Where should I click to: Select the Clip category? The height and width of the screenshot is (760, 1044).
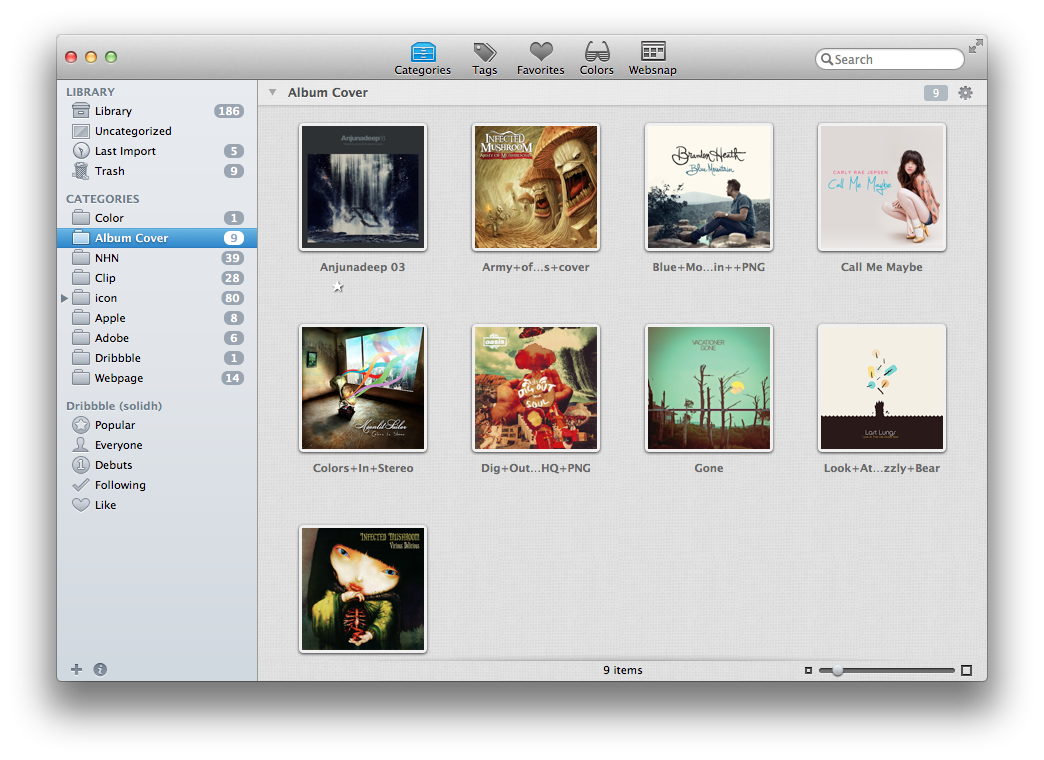(x=157, y=278)
